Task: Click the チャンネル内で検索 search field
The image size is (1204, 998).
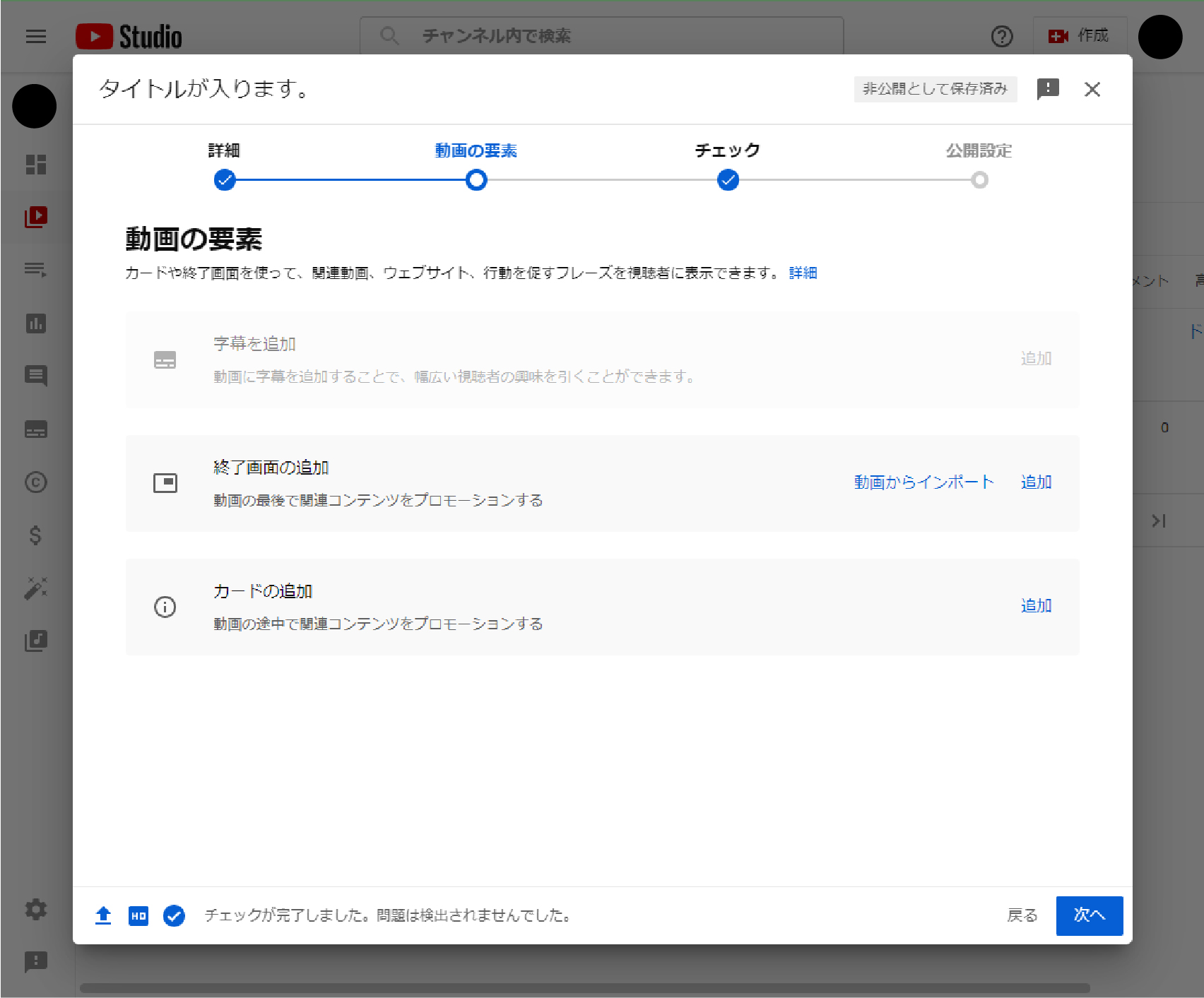Action: point(601,36)
